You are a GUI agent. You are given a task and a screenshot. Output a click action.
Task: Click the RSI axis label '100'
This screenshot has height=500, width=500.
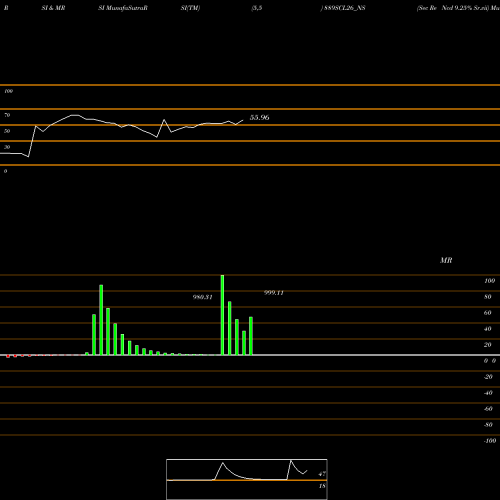click(x=9, y=91)
